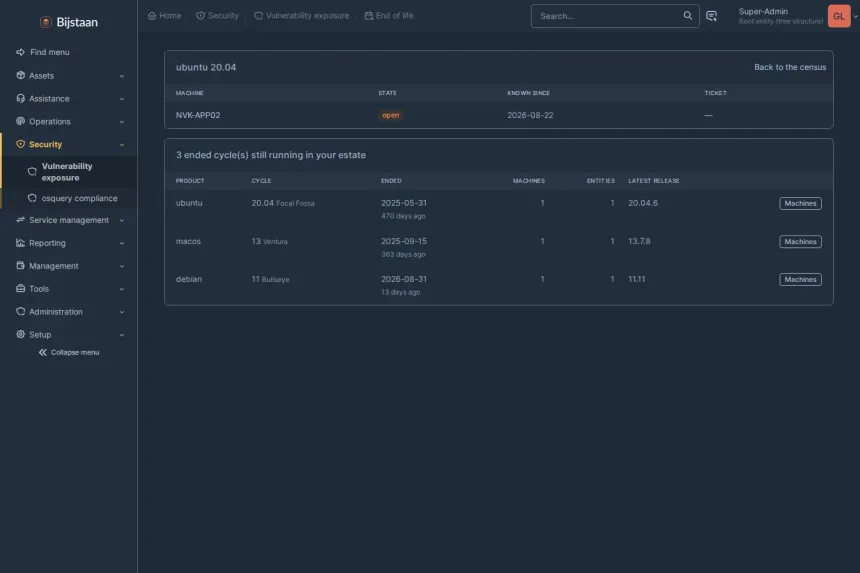
Task: Click the ubuntu 20.04 panel title
Action: pos(206,67)
